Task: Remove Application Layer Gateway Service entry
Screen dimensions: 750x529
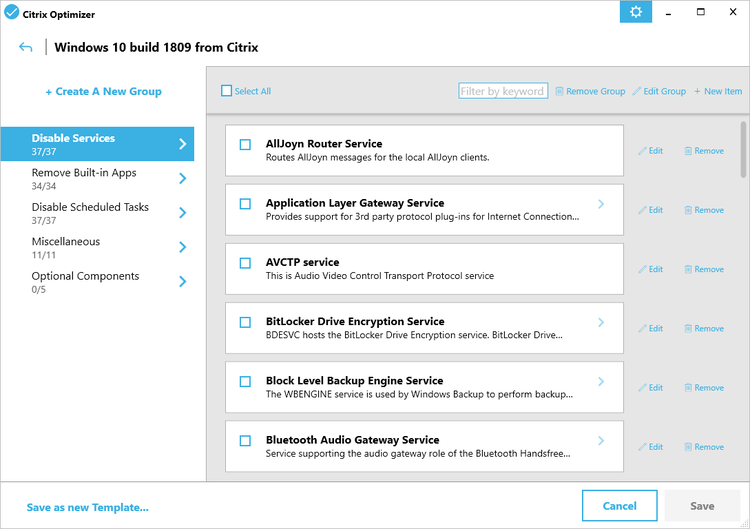Action: click(x=704, y=210)
